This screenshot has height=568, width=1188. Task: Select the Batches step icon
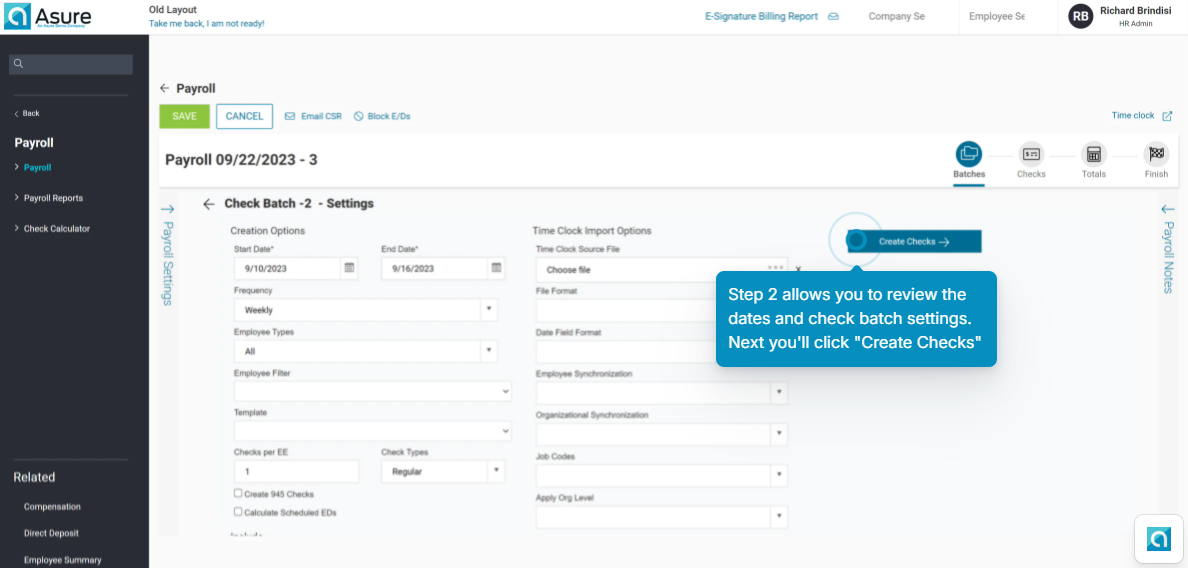point(968,154)
